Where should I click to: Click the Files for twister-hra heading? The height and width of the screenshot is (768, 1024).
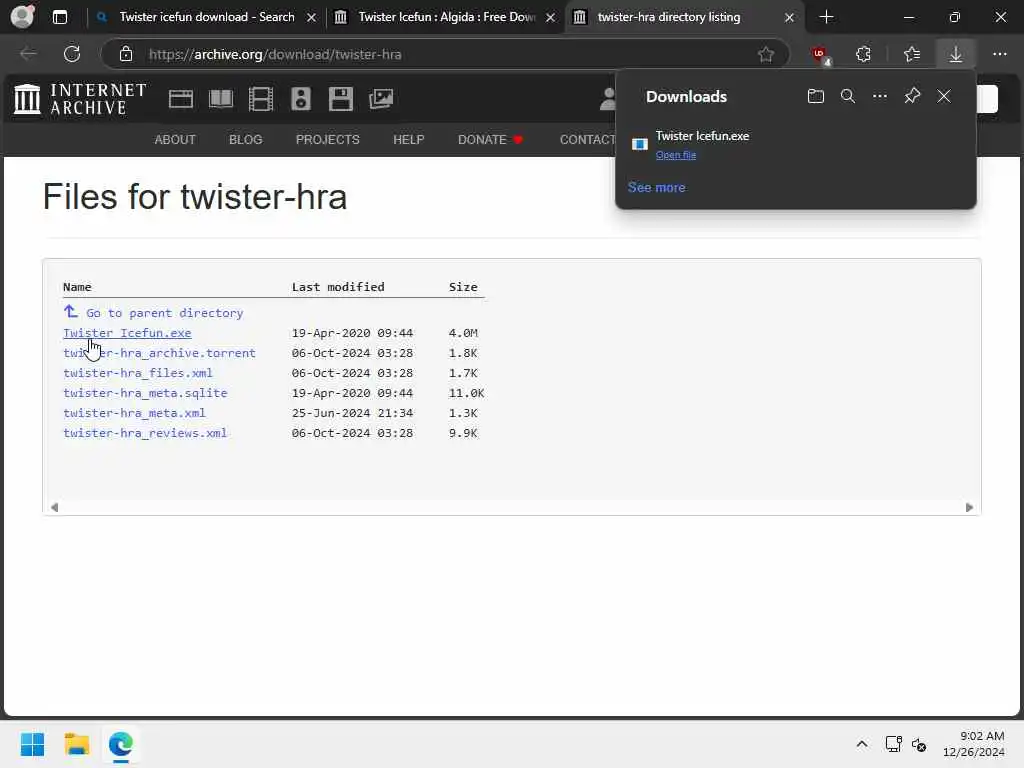(x=195, y=197)
